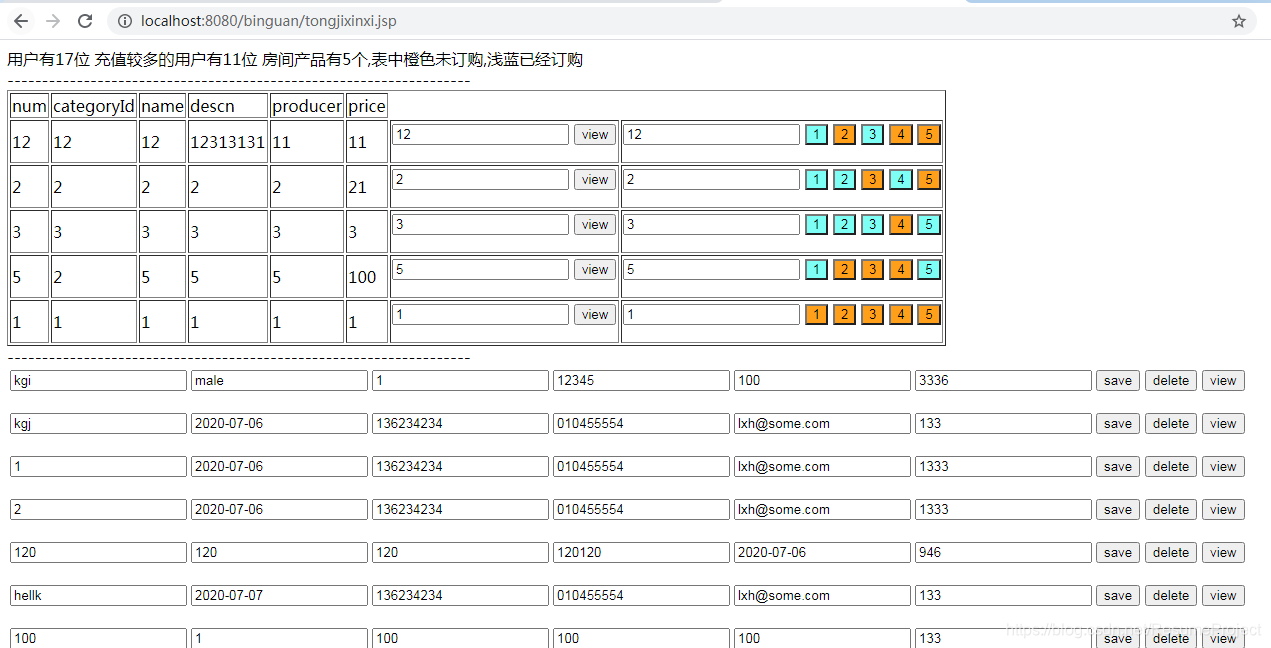This screenshot has width=1271, height=648.
Task: Go back to the previous browser page
Action: (x=21, y=21)
